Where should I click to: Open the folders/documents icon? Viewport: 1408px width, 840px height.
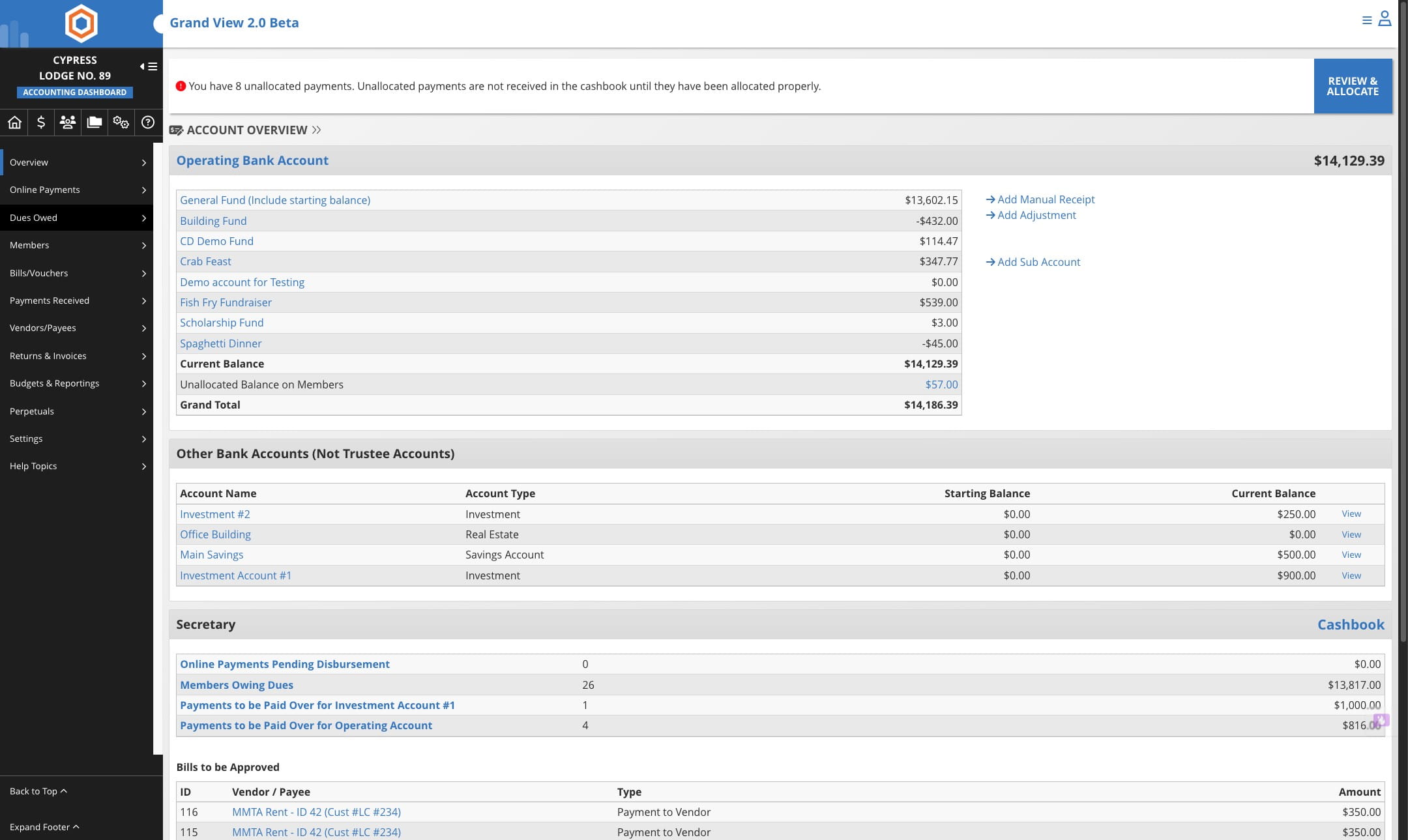95,123
